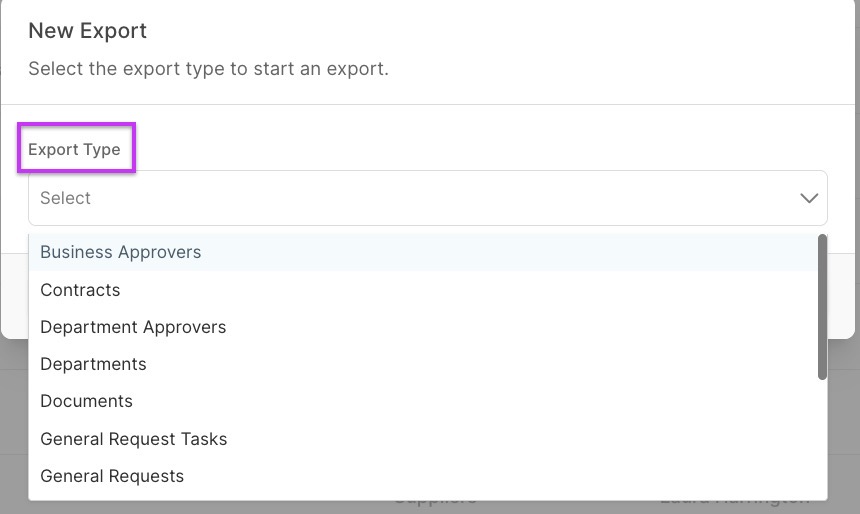Click the New Export dialog heading
Screen dimensions: 860x514
[x=87, y=31]
